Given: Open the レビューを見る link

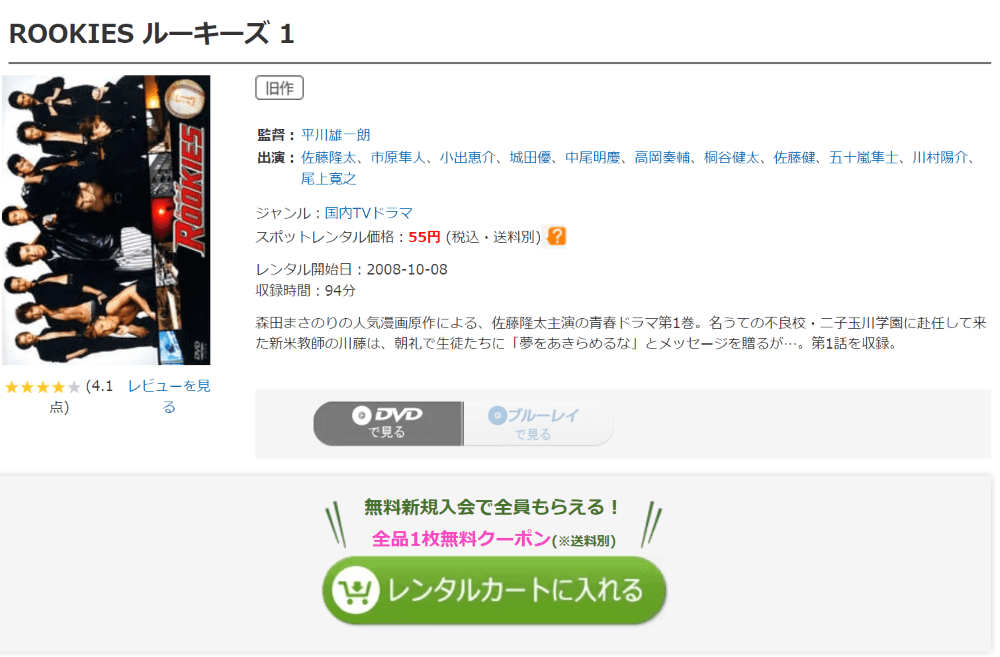Looking at the screenshot, I should pos(169,396).
